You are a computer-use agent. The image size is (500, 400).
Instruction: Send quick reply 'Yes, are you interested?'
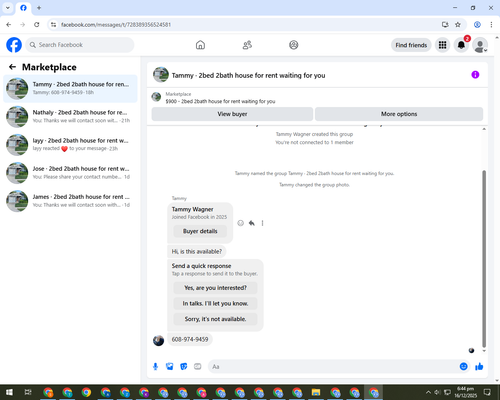point(215,288)
